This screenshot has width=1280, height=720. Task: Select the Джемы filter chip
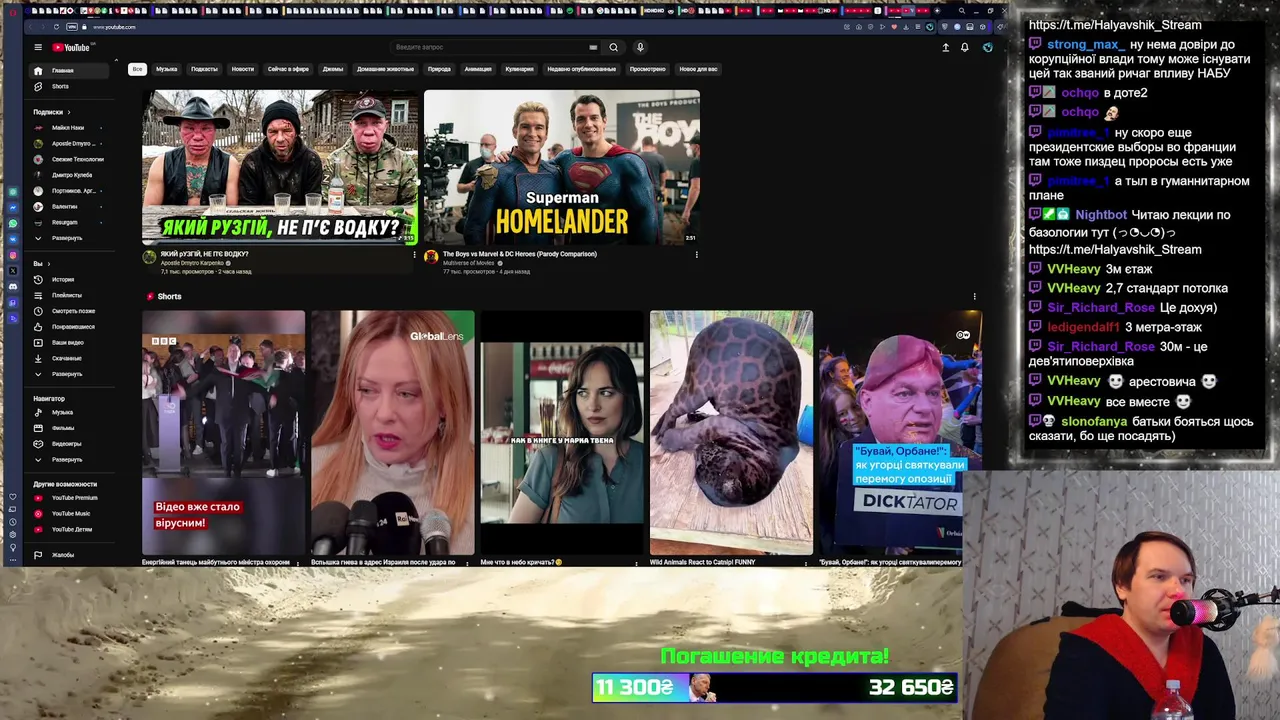click(x=333, y=69)
